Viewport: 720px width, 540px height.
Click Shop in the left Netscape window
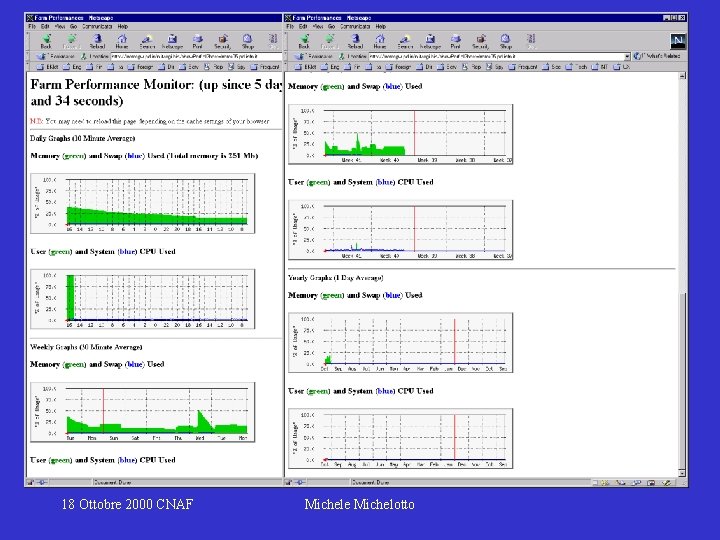pyautogui.click(x=248, y=41)
